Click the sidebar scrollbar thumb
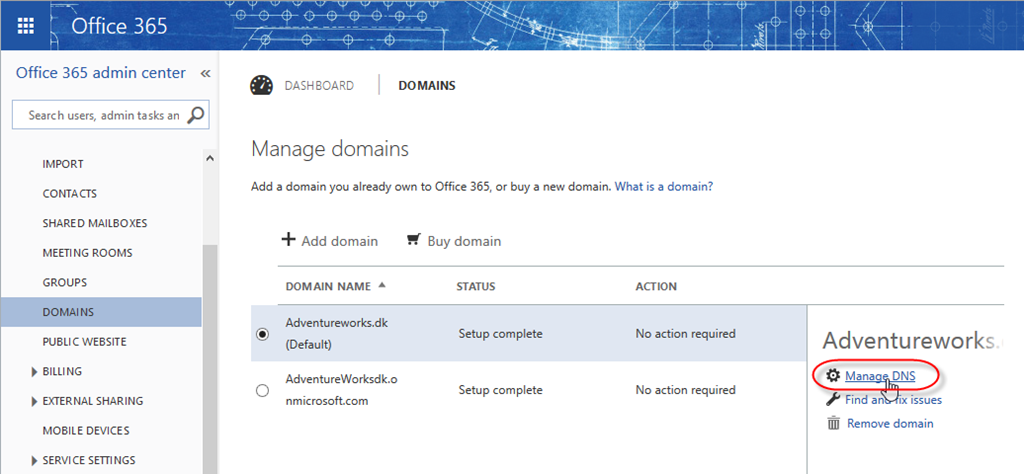1024x474 pixels. [x=210, y=359]
